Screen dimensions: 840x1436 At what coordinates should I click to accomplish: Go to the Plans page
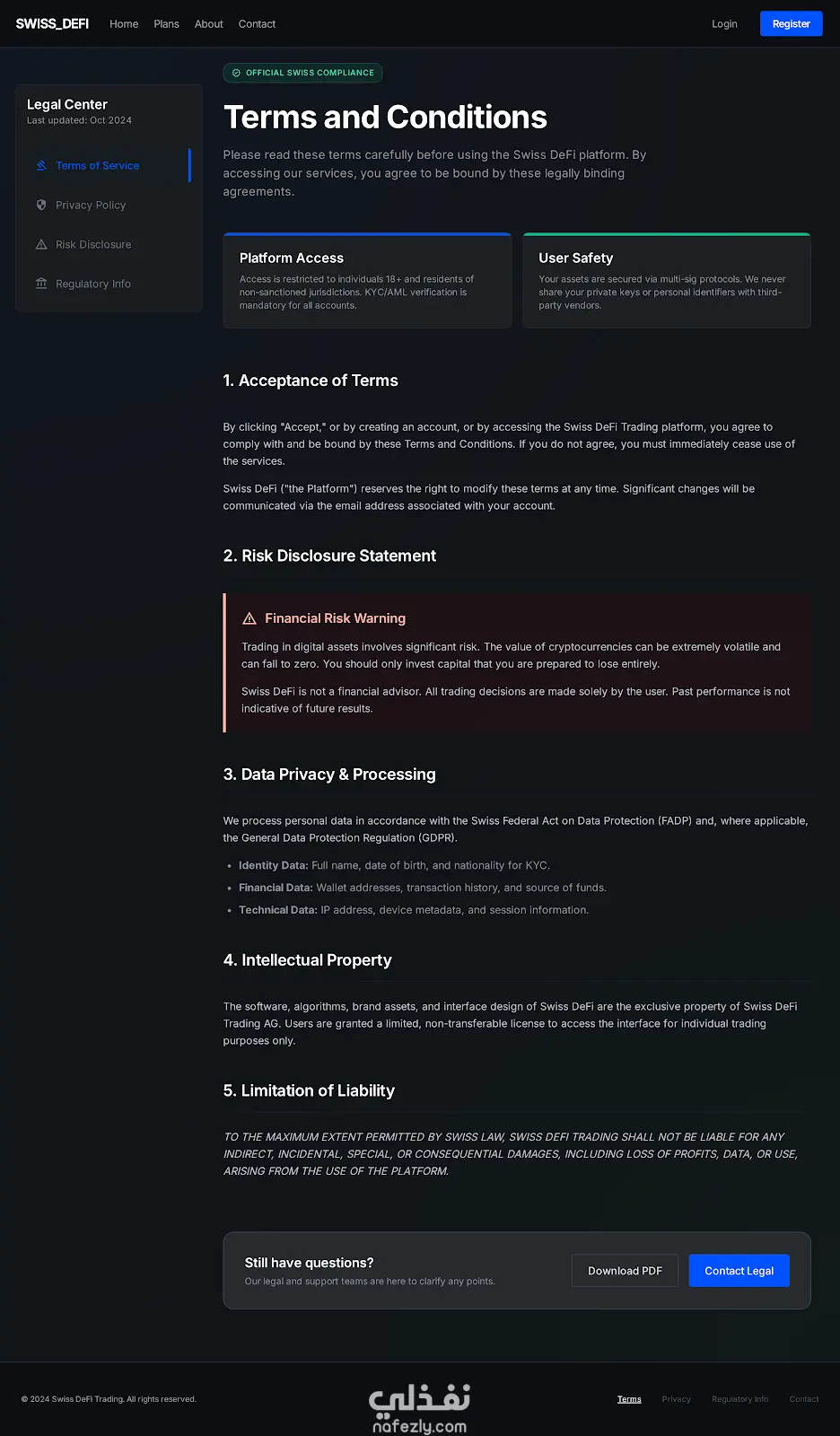(x=166, y=24)
